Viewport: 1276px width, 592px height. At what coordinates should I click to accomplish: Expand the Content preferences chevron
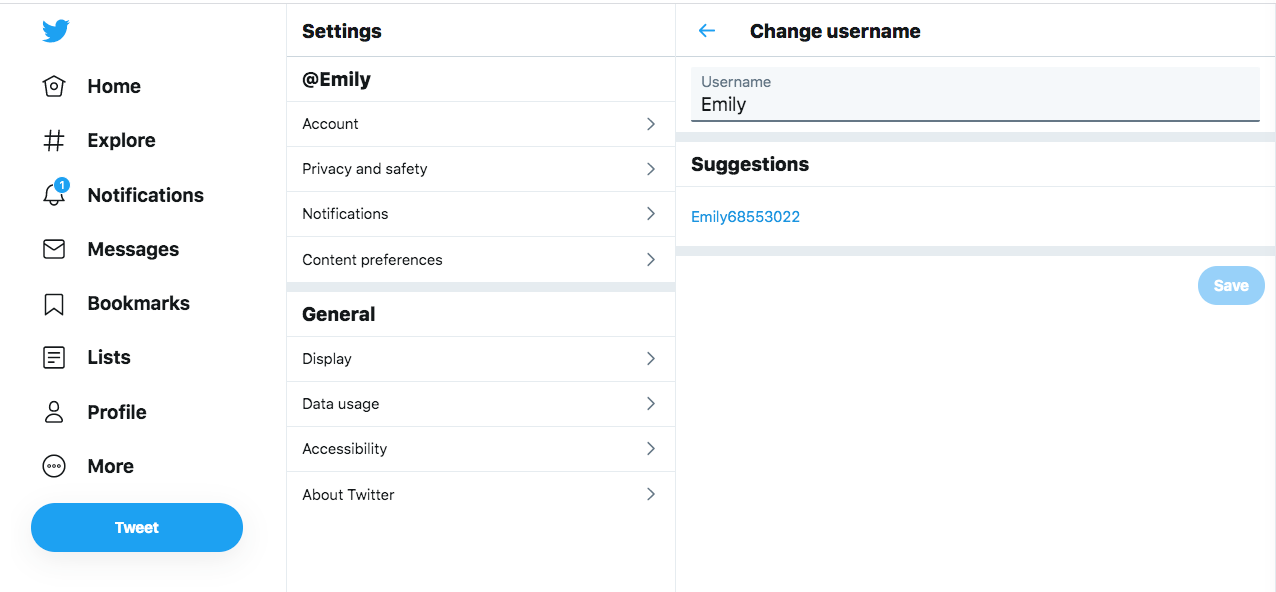click(651, 259)
